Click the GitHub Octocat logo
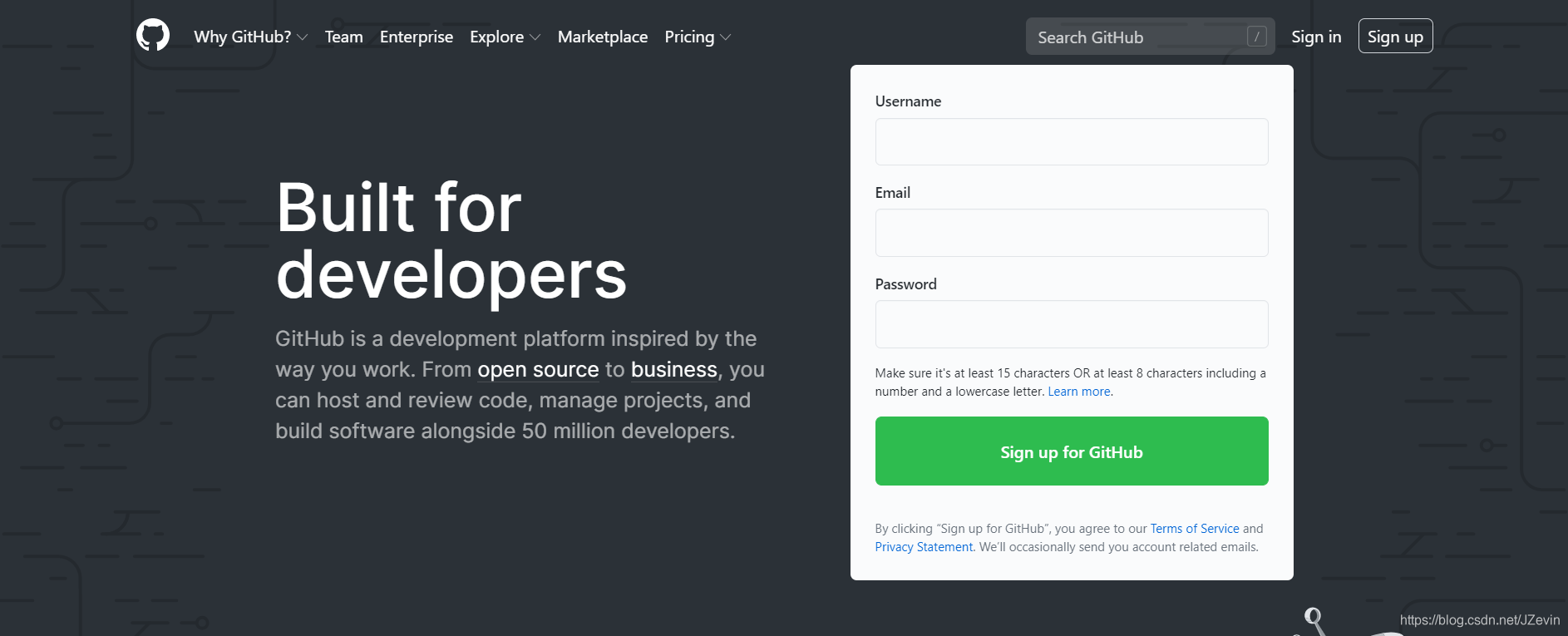The height and width of the screenshot is (636, 1568). tap(153, 36)
